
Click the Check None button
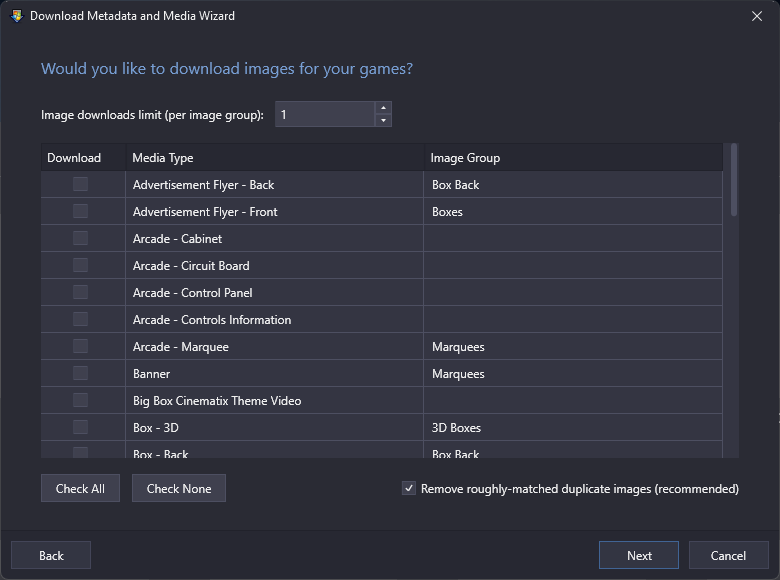tap(179, 488)
